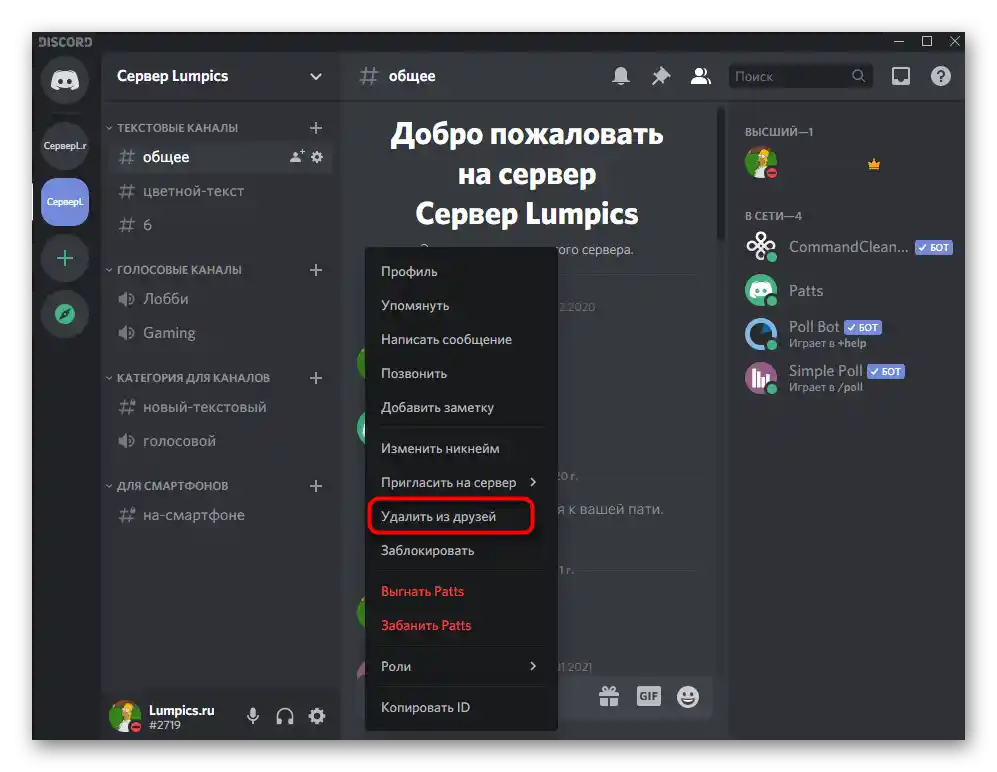Click chat area scrollbar
997x772 pixels.
point(720,175)
